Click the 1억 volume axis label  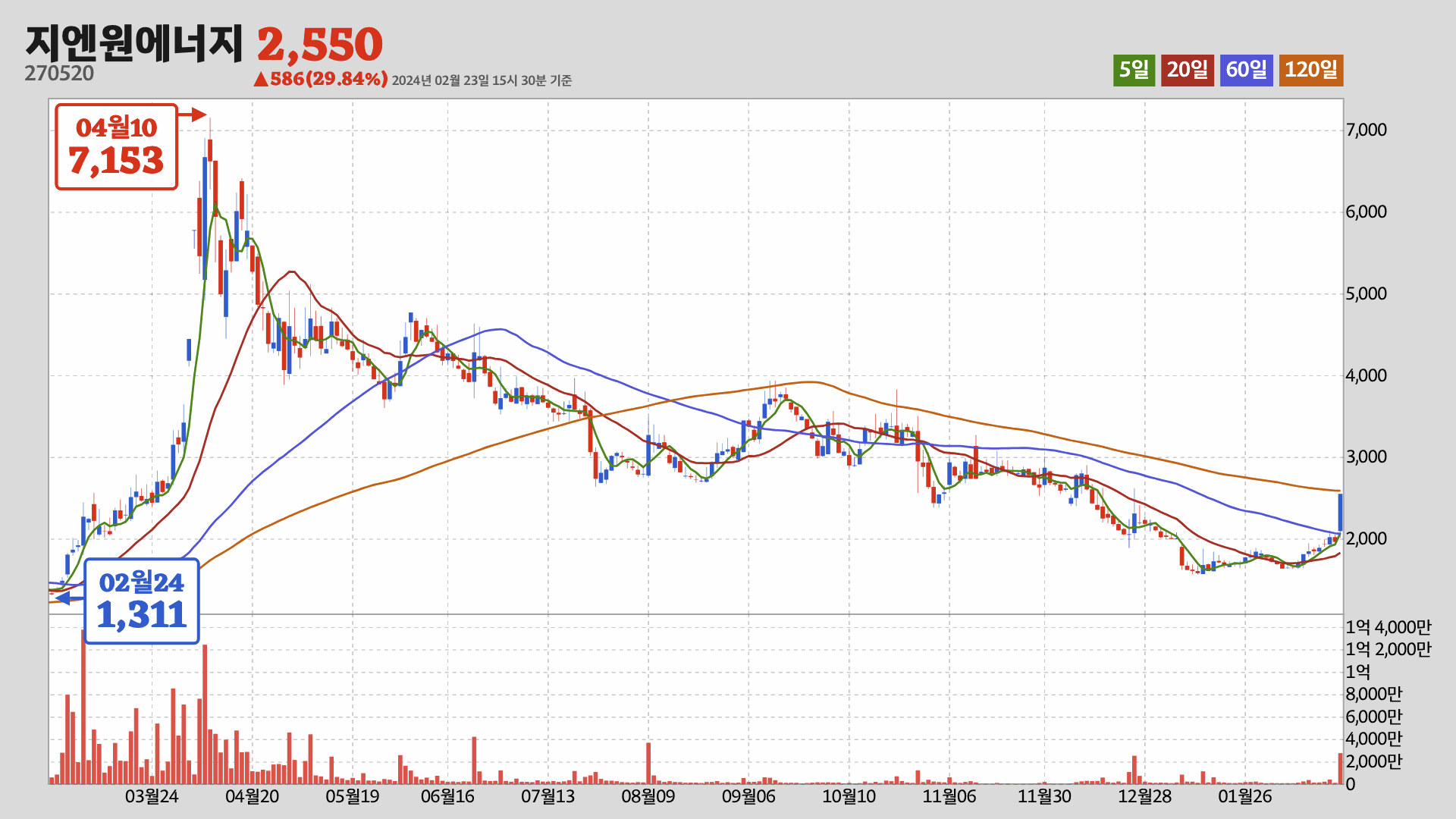(x=1358, y=672)
